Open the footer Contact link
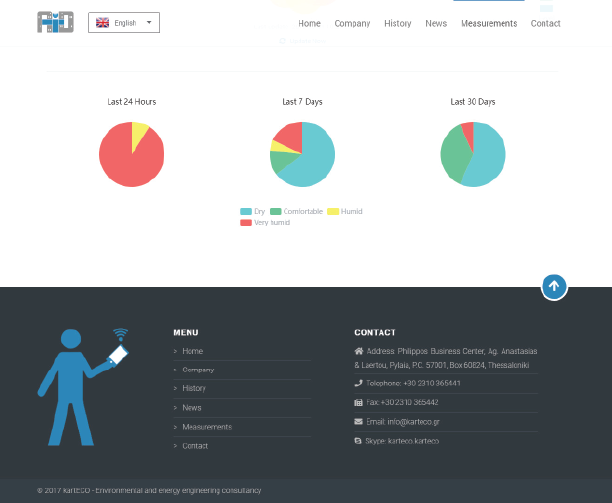This screenshot has height=503, width=612. tap(195, 446)
